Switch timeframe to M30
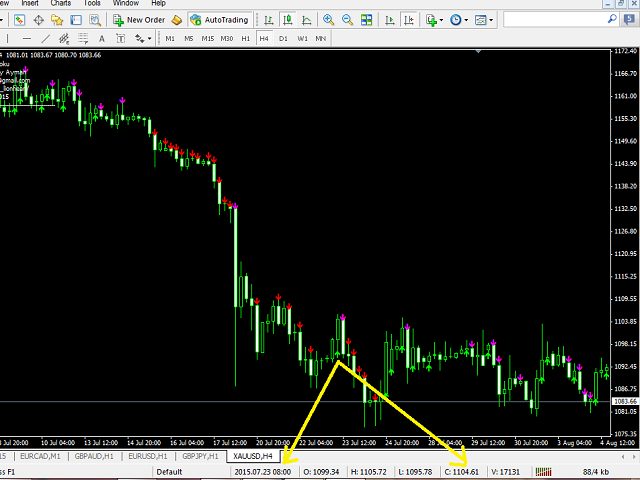The width and height of the screenshot is (640, 480). click(227, 39)
